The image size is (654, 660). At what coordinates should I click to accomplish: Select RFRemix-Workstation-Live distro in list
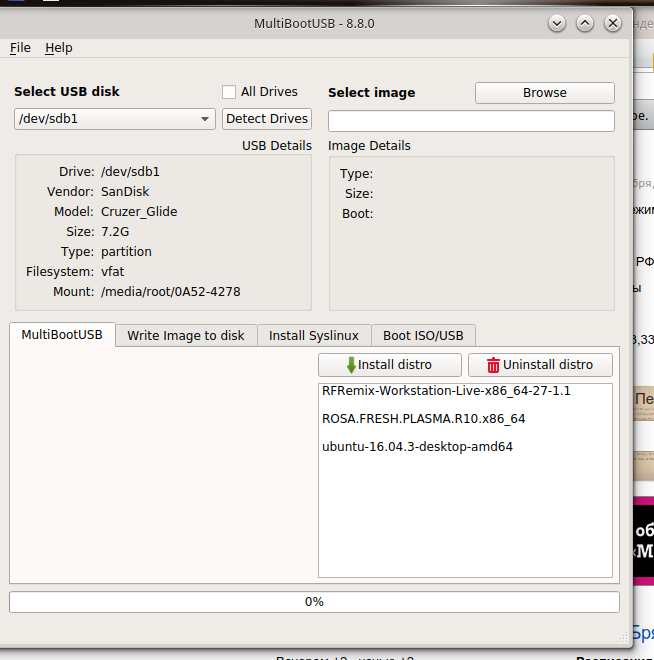[x=446, y=391]
